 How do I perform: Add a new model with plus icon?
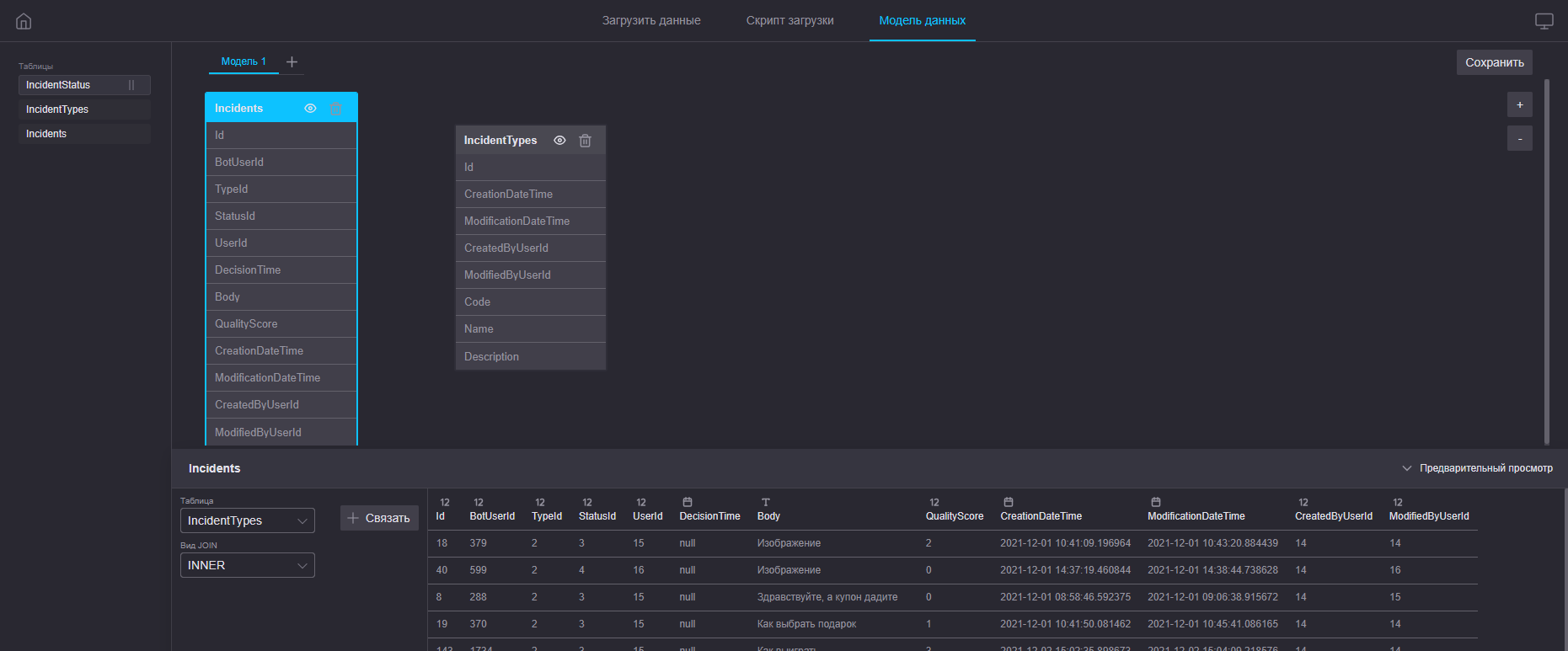pyautogui.click(x=292, y=61)
